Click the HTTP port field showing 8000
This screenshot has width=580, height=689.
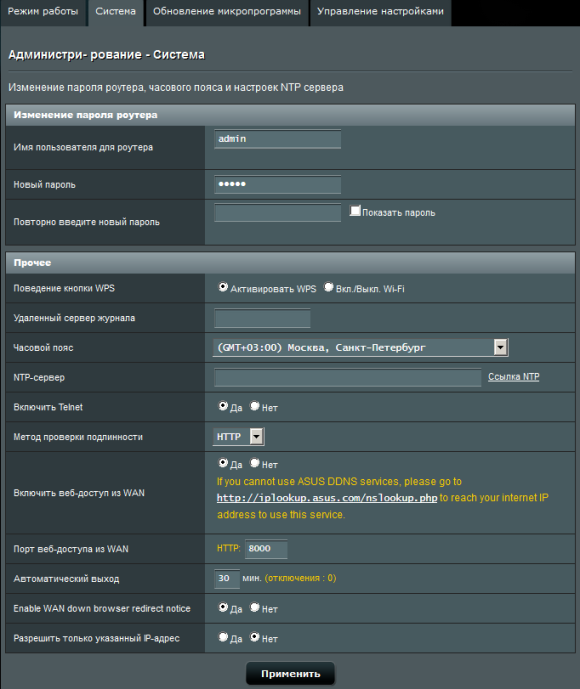pyautogui.click(x=266, y=549)
